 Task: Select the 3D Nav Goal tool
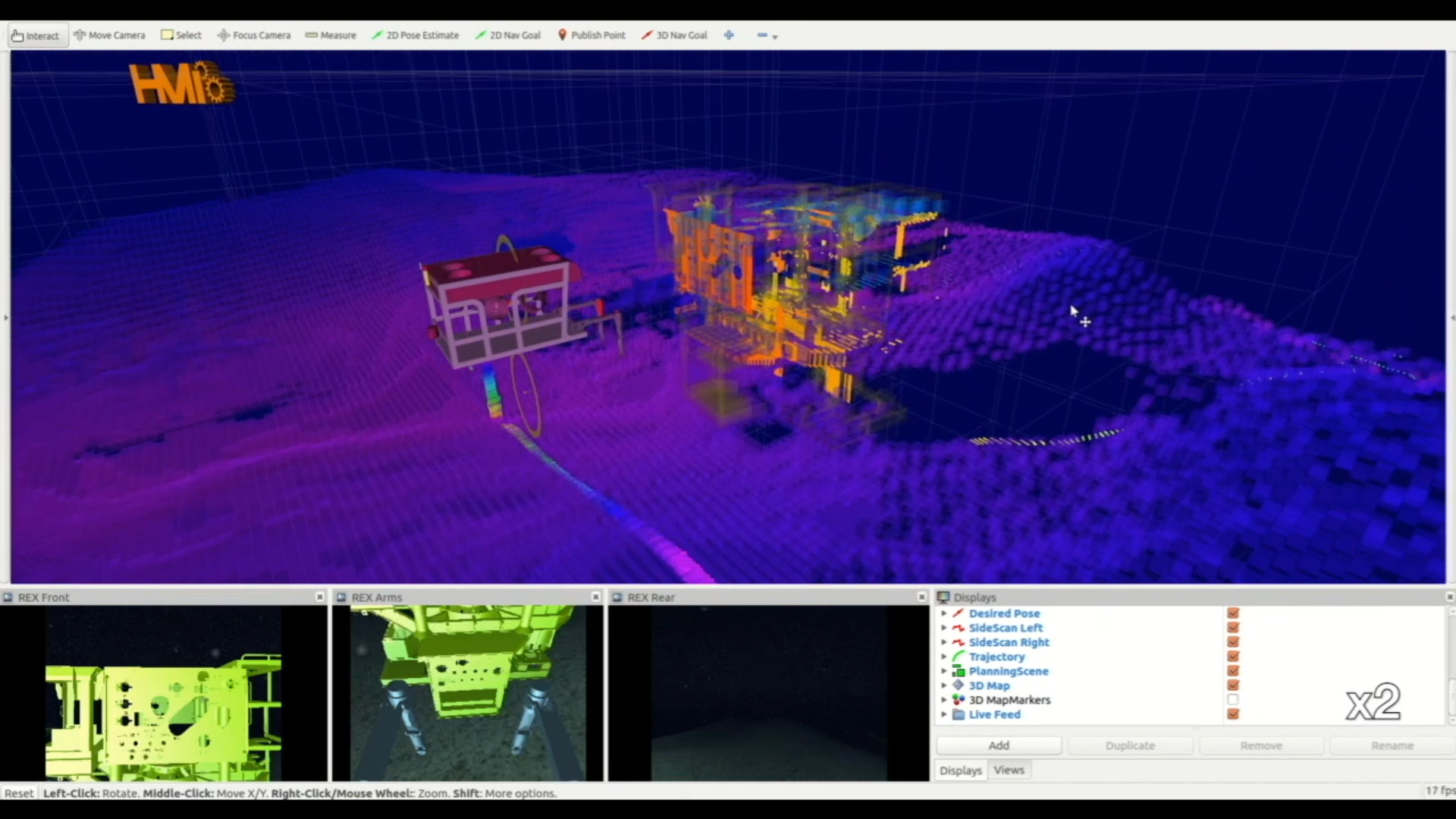(674, 36)
